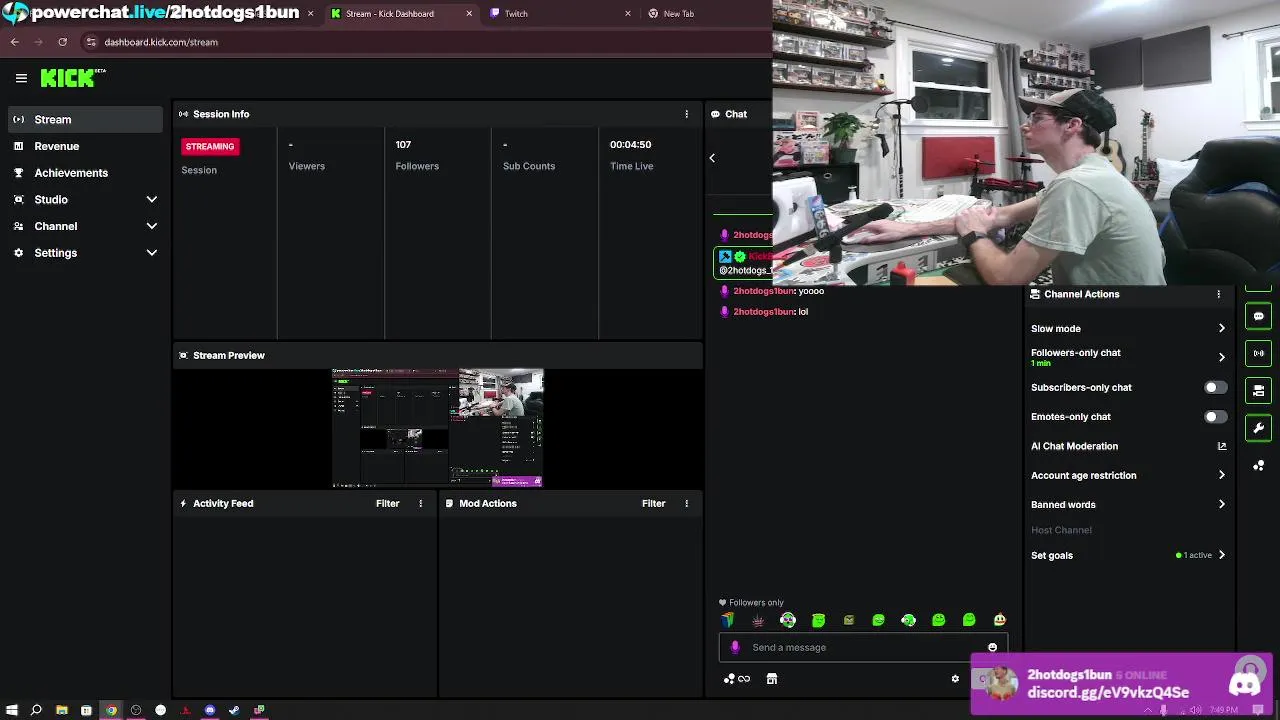Toggle Emotes-only chat switch

pyautogui.click(x=1215, y=416)
